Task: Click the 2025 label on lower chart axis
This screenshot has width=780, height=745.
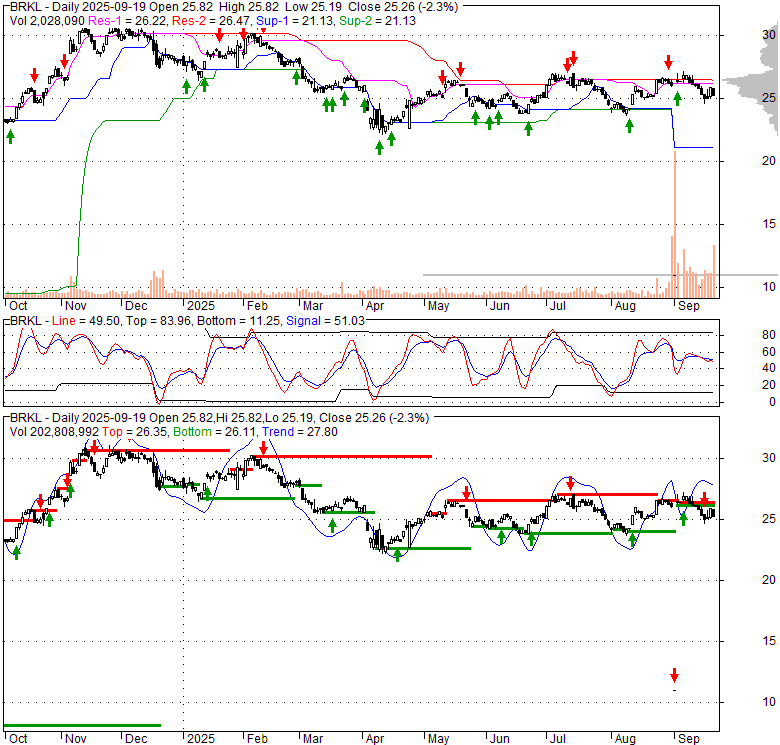Action: pyautogui.click(x=200, y=739)
